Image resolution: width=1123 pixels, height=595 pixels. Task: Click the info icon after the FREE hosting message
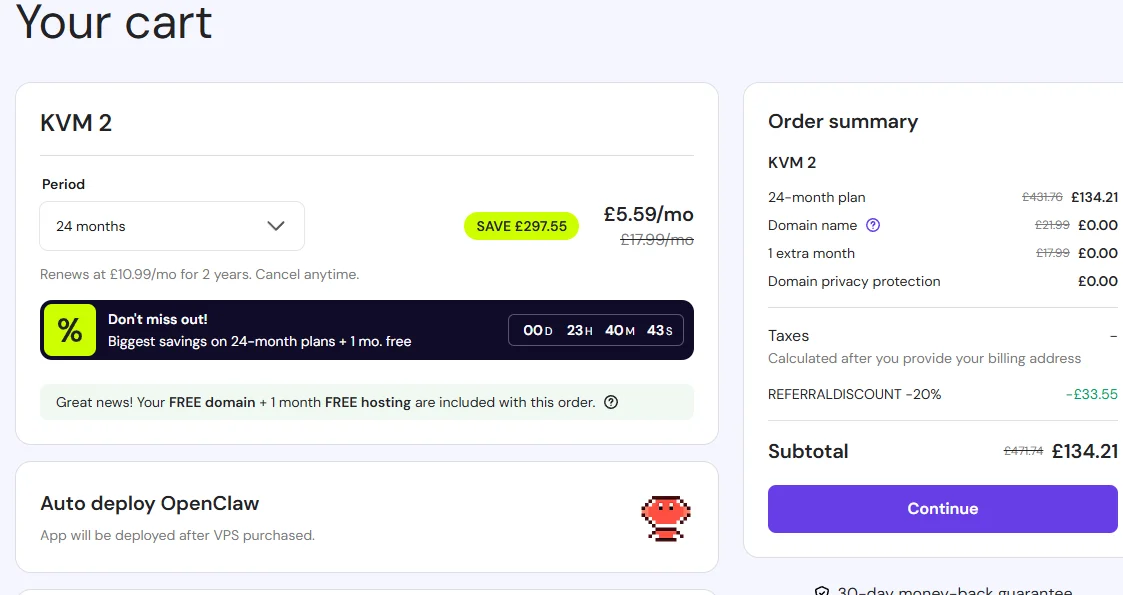[611, 401]
